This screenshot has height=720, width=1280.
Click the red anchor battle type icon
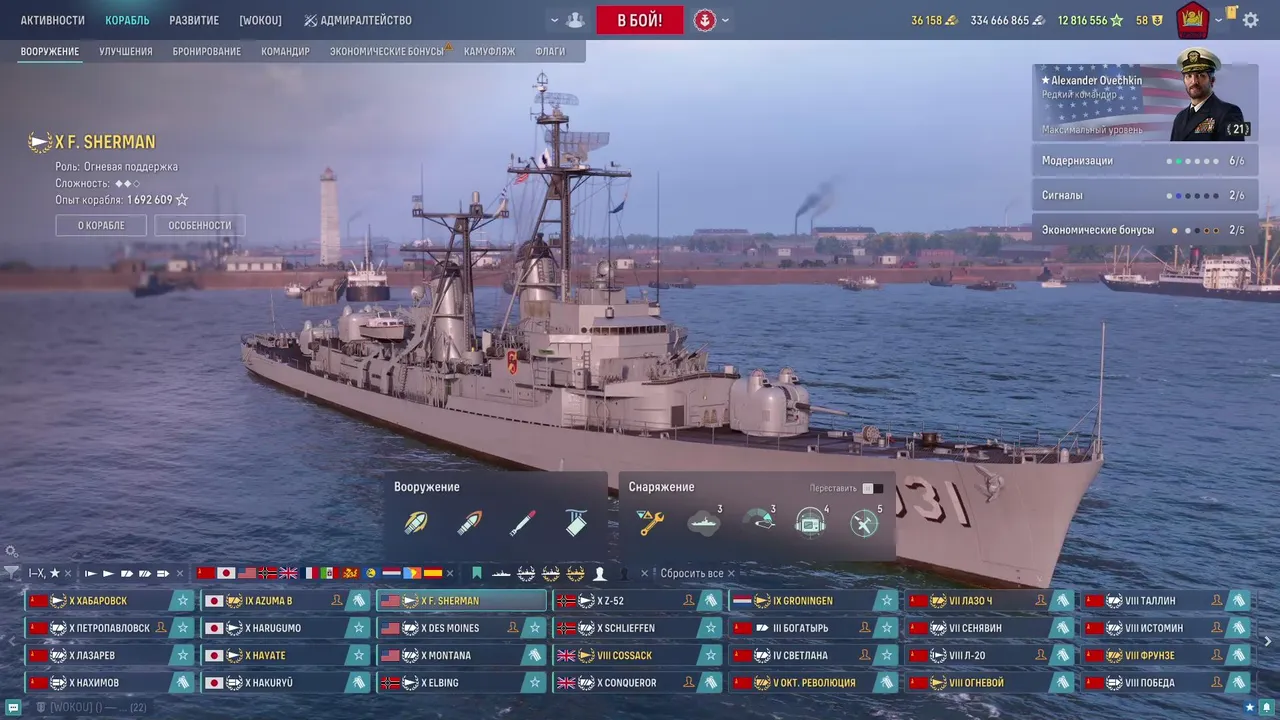coord(705,20)
